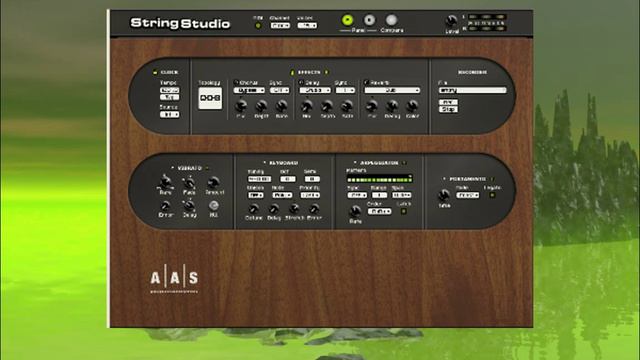Click the Vibrato Delay knob
640x360 pixels.
coord(189,205)
